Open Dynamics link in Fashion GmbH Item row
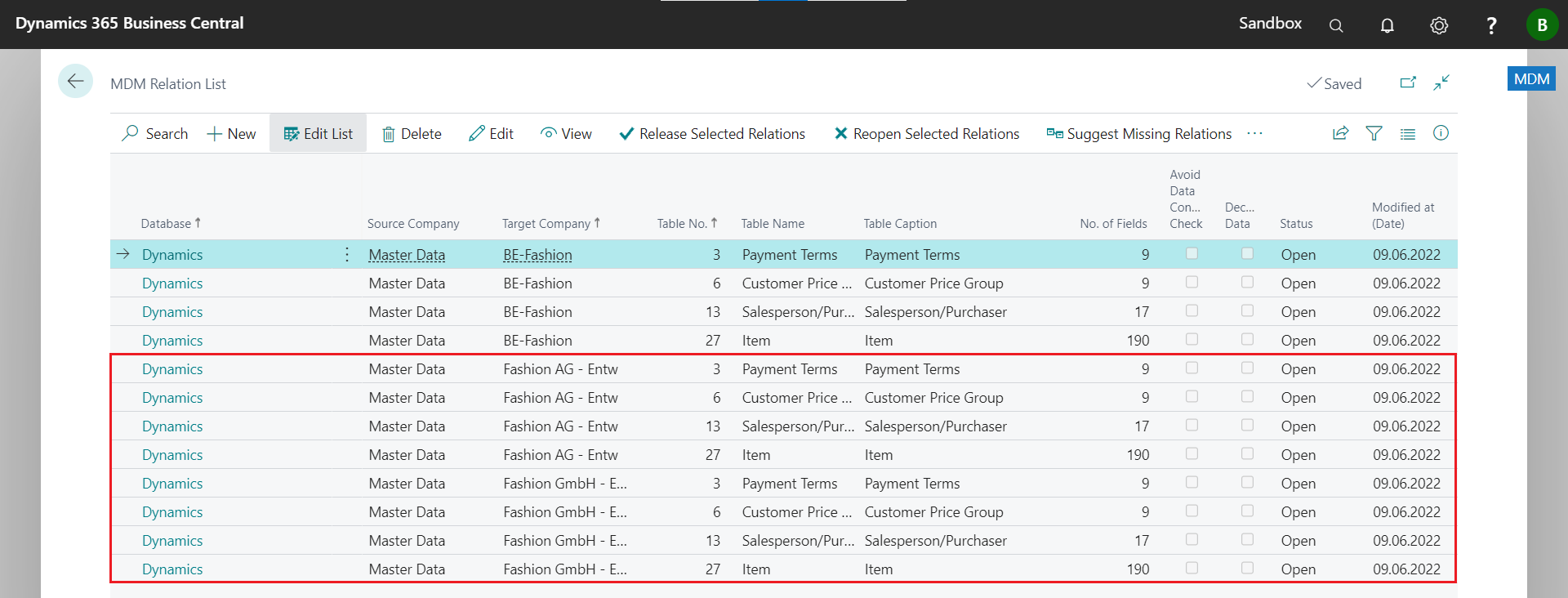This screenshot has height=598, width=1568. 172,569
